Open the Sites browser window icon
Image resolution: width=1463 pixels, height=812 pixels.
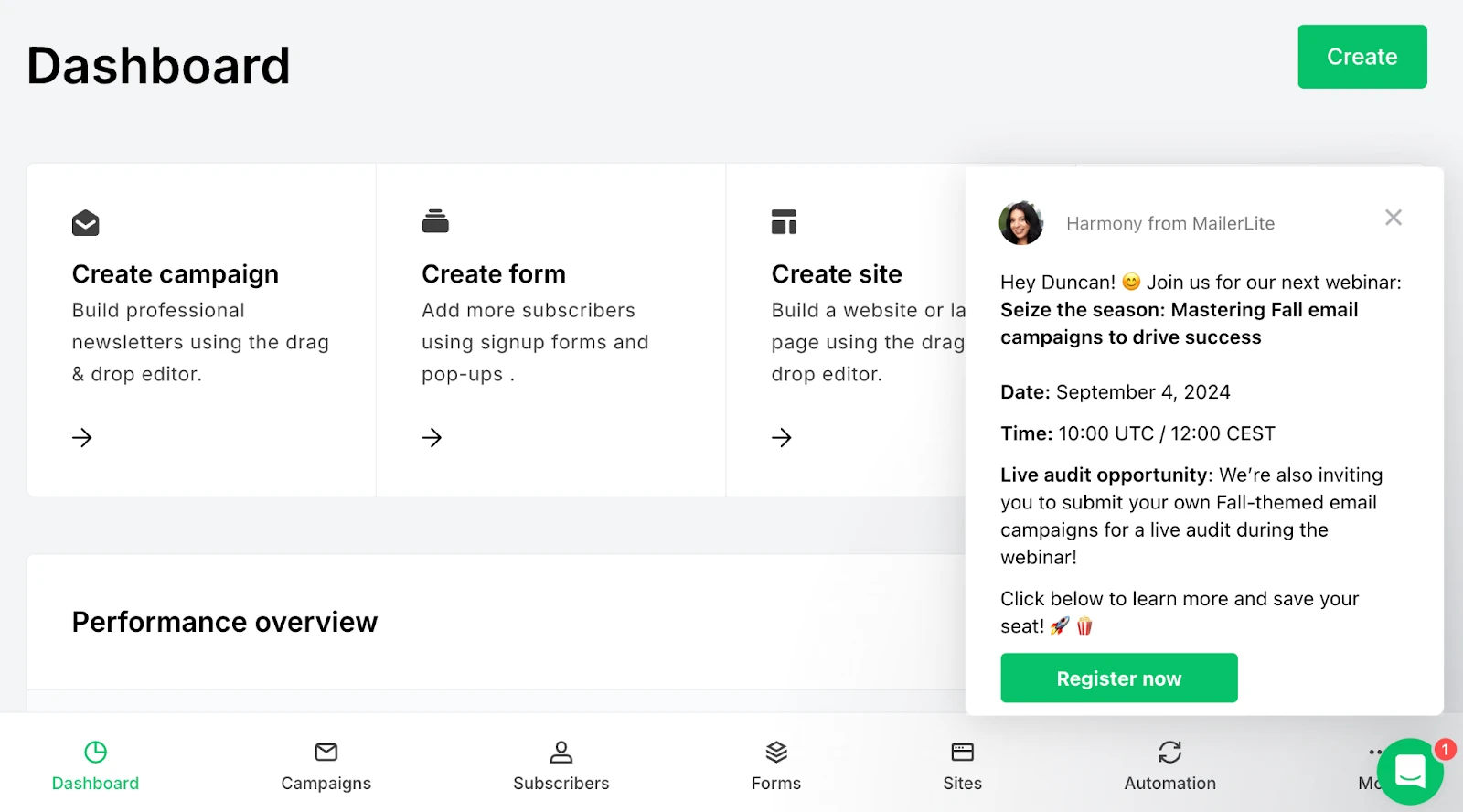(x=962, y=753)
